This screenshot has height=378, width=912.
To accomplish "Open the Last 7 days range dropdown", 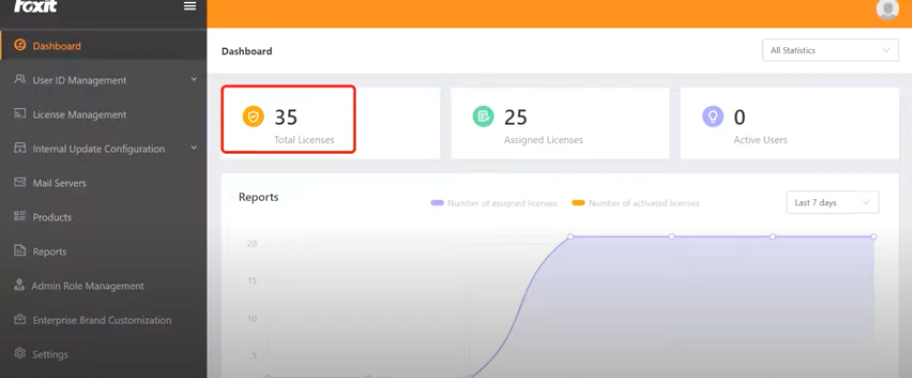I will [x=832, y=202].
